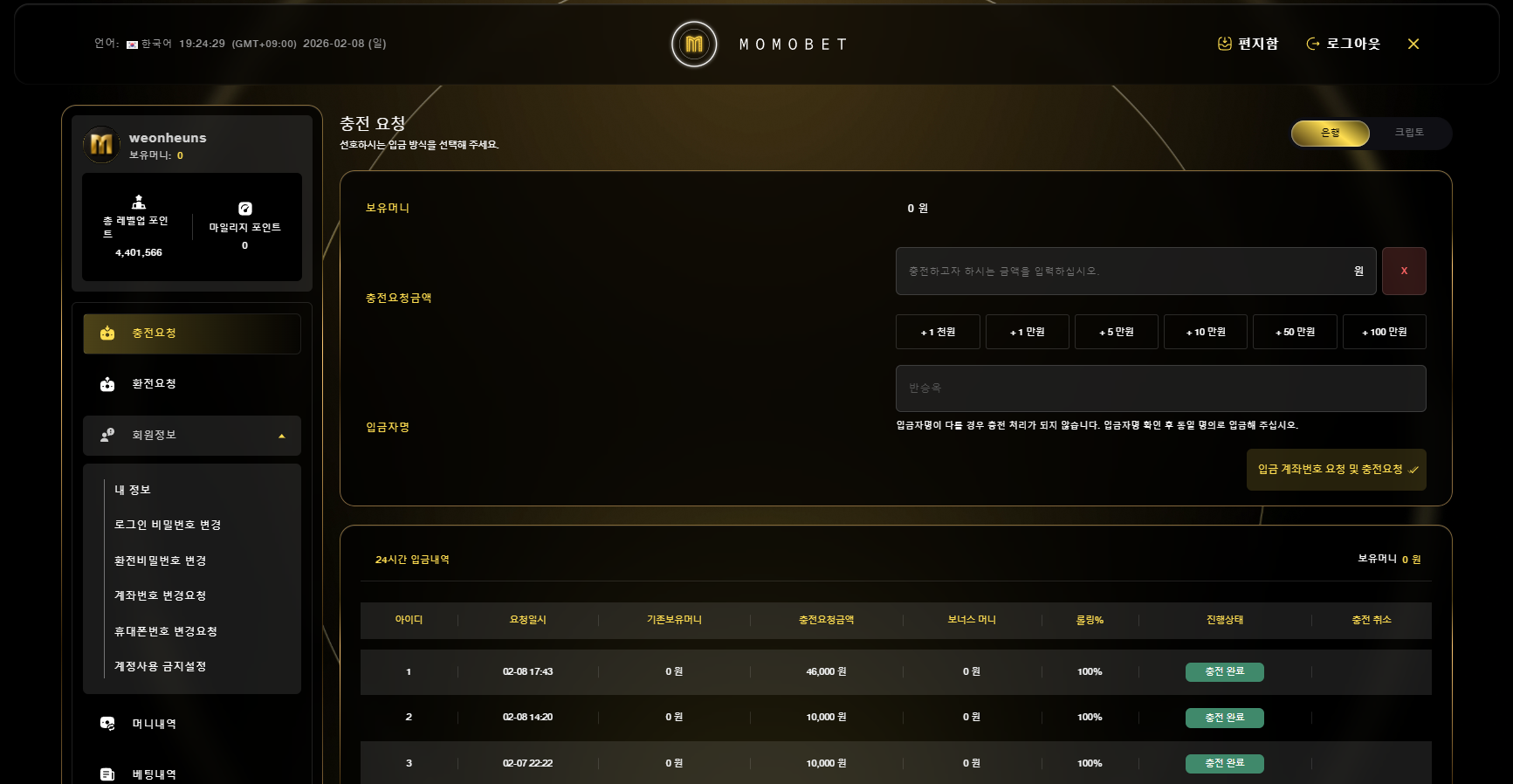Click the 입금자명 depositor name field
1513x784 pixels.
(1160, 389)
